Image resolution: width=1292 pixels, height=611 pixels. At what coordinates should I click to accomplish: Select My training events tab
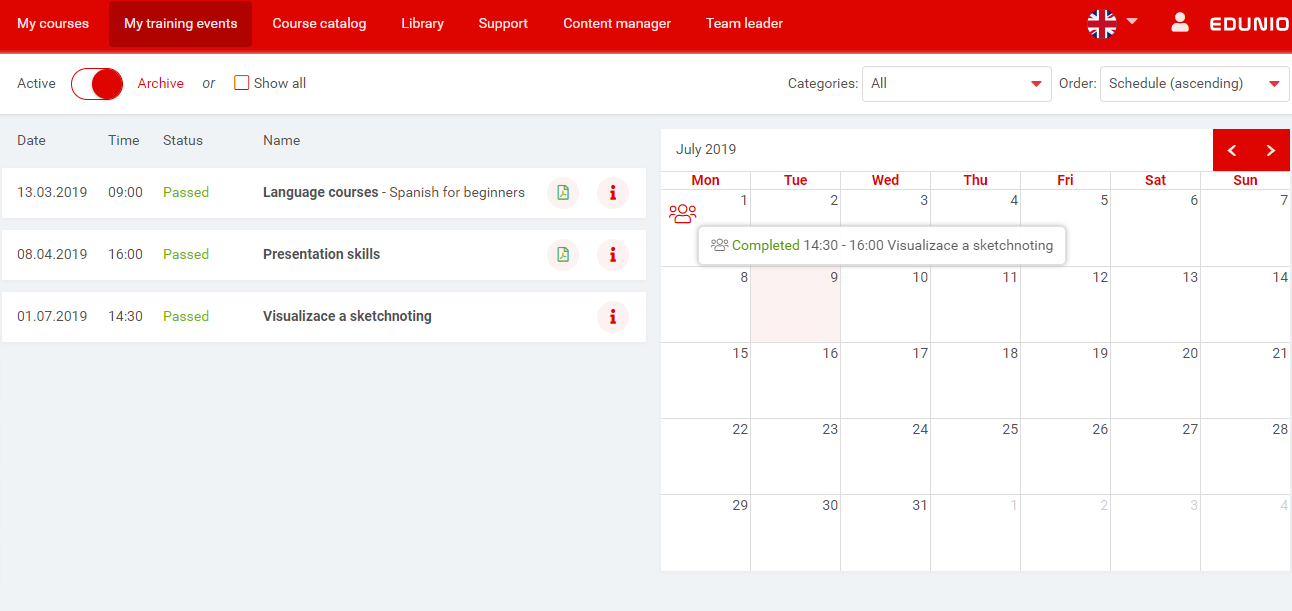click(181, 23)
